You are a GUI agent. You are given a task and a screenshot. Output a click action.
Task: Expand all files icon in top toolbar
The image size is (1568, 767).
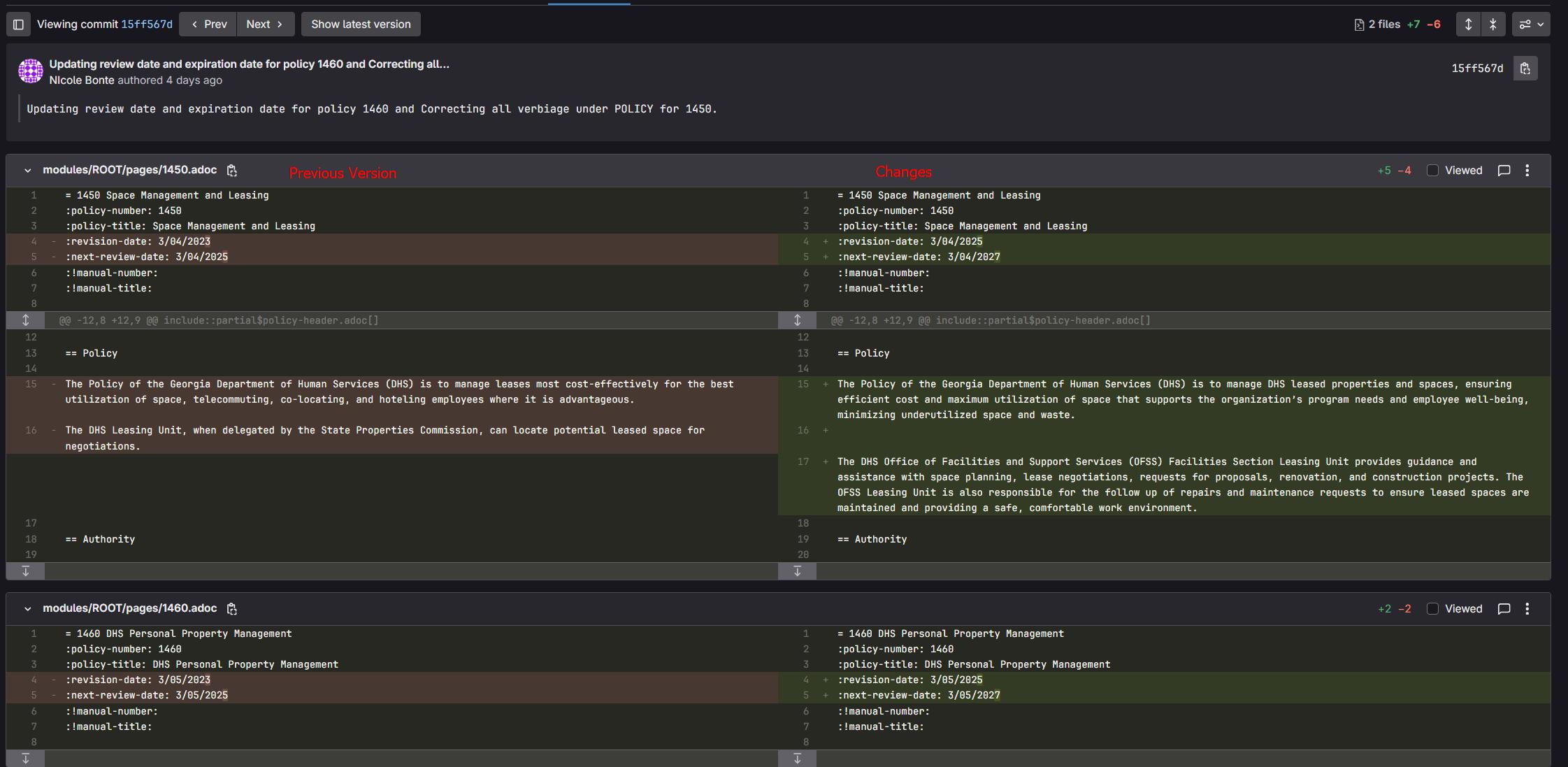click(1468, 24)
